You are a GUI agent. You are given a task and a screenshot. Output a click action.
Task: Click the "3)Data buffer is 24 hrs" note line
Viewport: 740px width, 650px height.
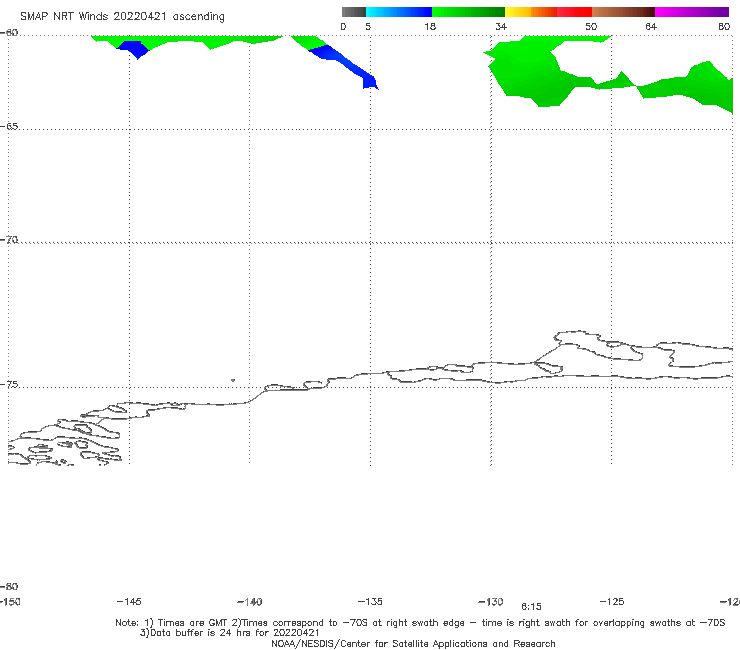pos(229,633)
